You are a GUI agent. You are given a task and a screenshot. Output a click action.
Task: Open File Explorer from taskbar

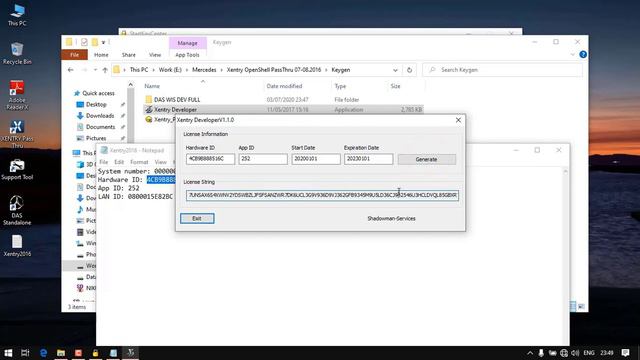coord(61,353)
